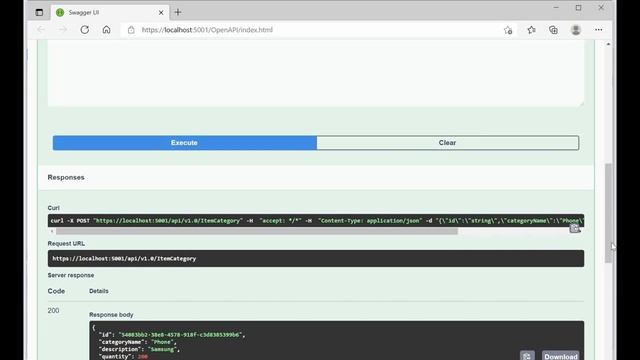The width and height of the screenshot is (640, 360).
Task: Click the 200 response code
Action: (53, 311)
